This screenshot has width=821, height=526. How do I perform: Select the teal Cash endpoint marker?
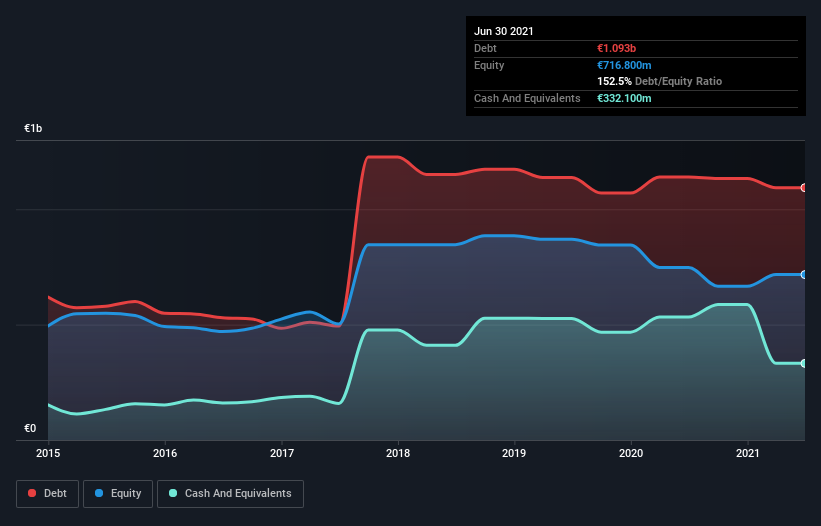(804, 363)
